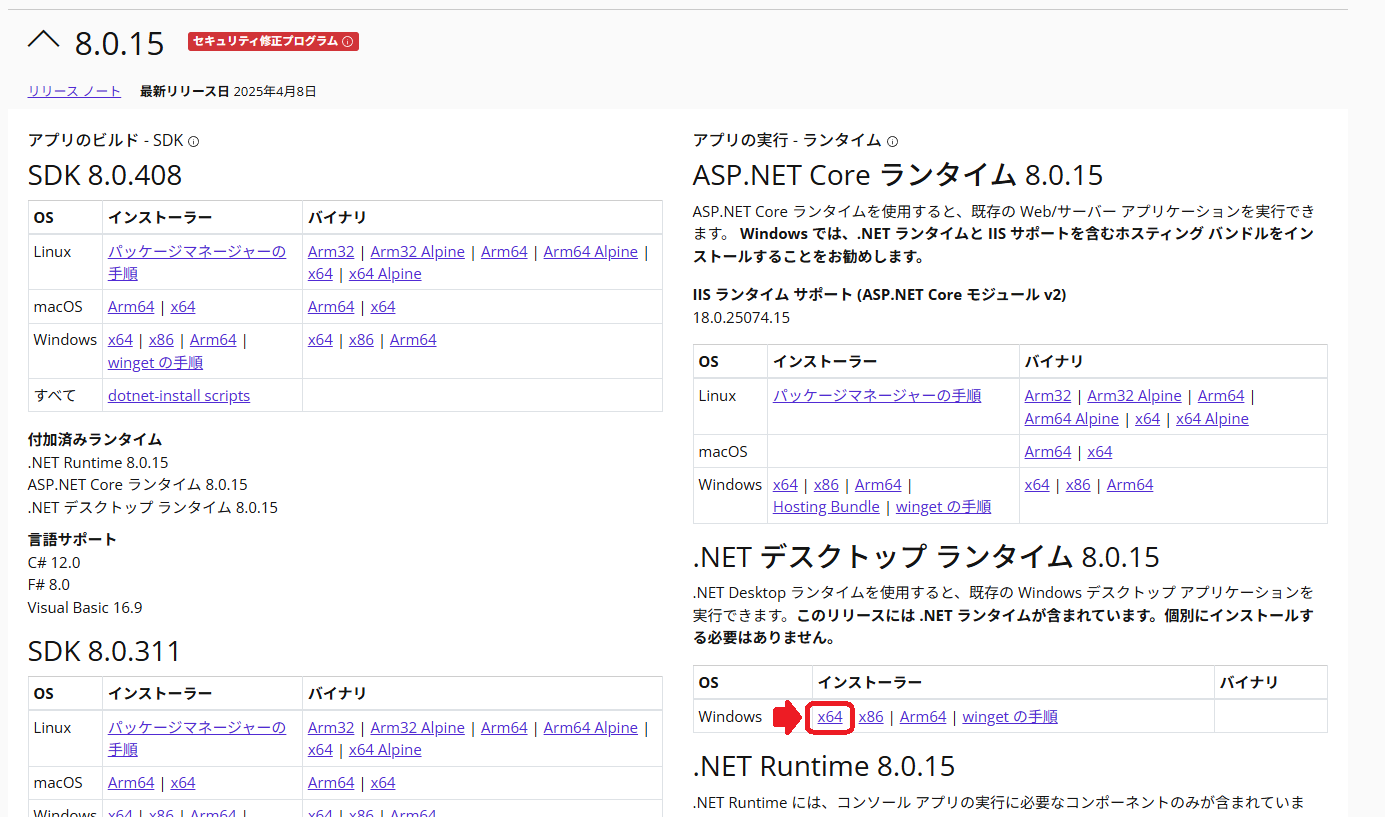The height and width of the screenshot is (817, 1385).
Task: Download the ASP.NET Core Hosting Bundle
Action: coord(826,507)
